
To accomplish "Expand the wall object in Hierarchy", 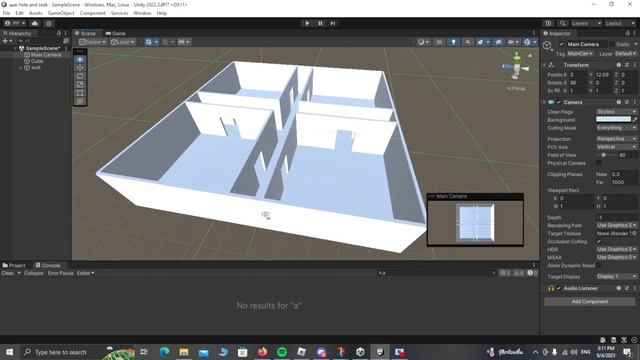I will pos(21,68).
